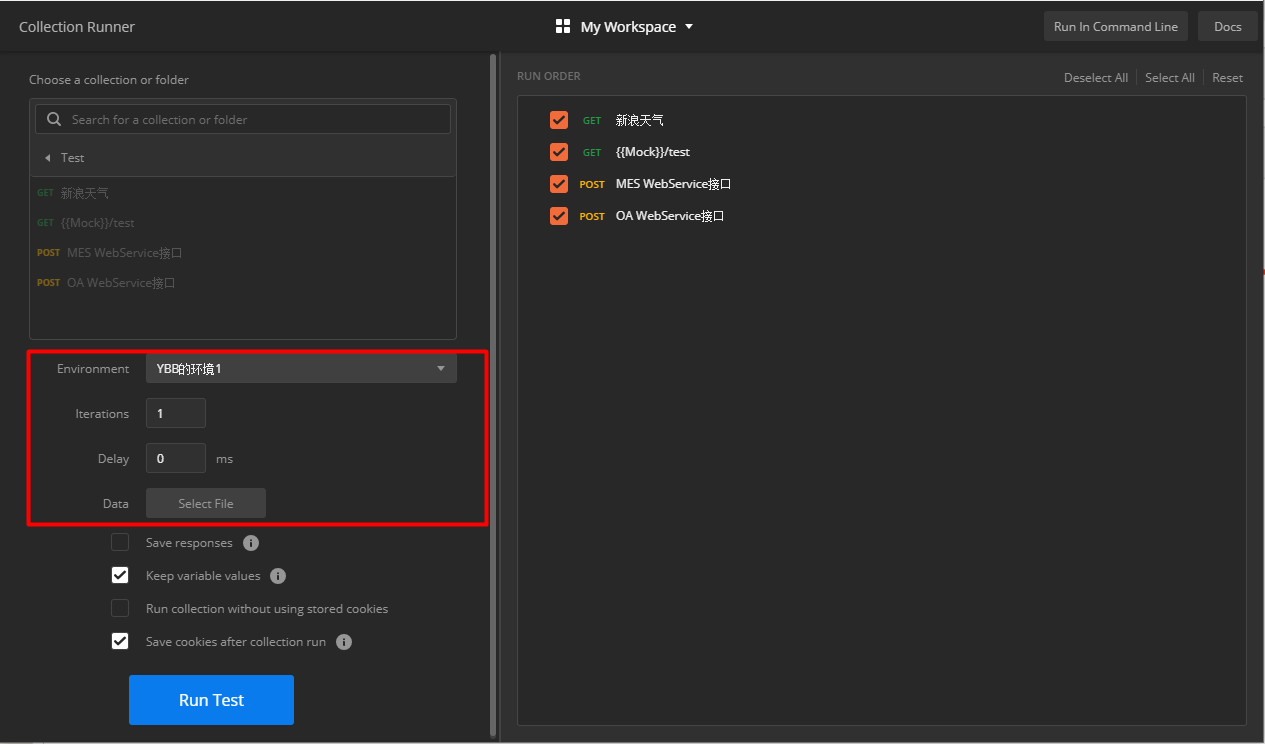The image size is (1265, 744).
Task: Uncheck Save cookies after collection run
Action: [x=120, y=641]
